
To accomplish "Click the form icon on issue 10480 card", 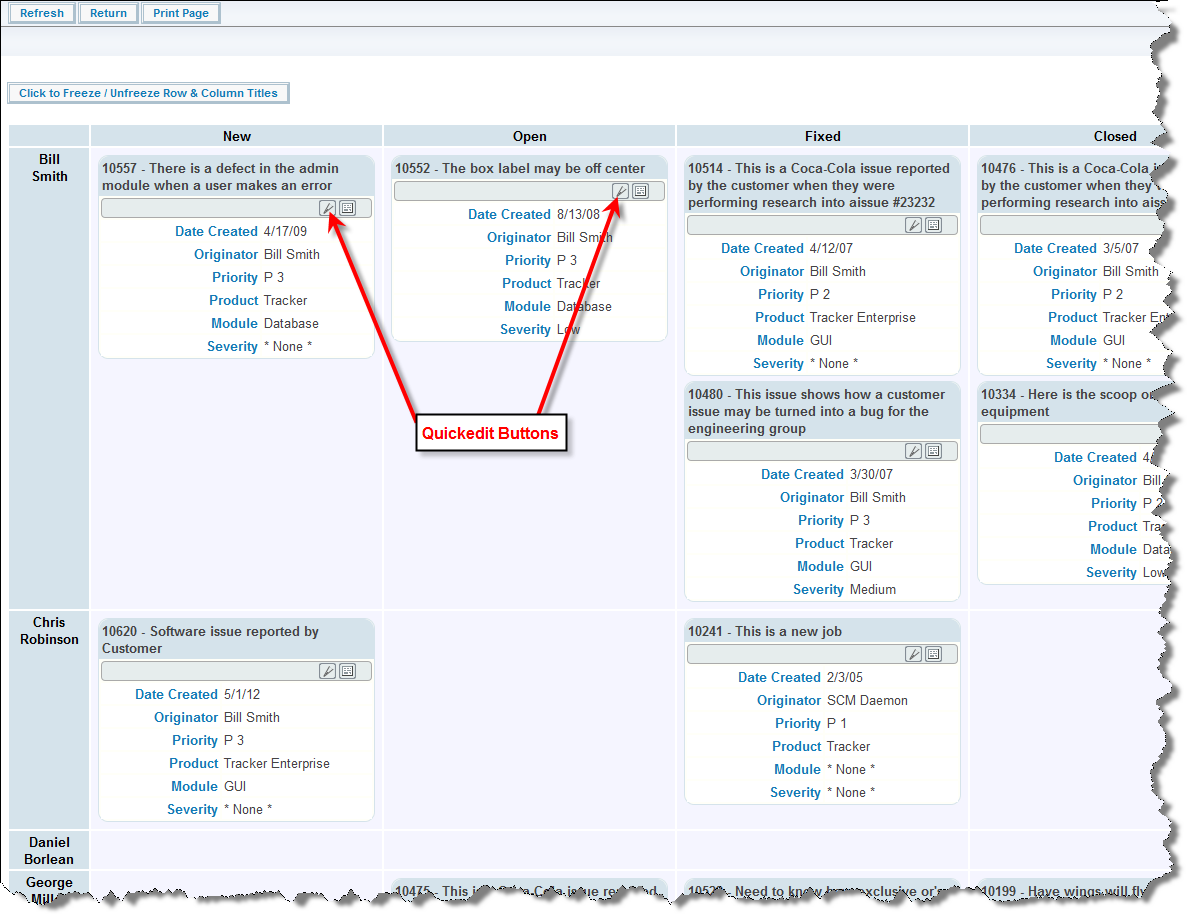I will click(x=933, y=451).
